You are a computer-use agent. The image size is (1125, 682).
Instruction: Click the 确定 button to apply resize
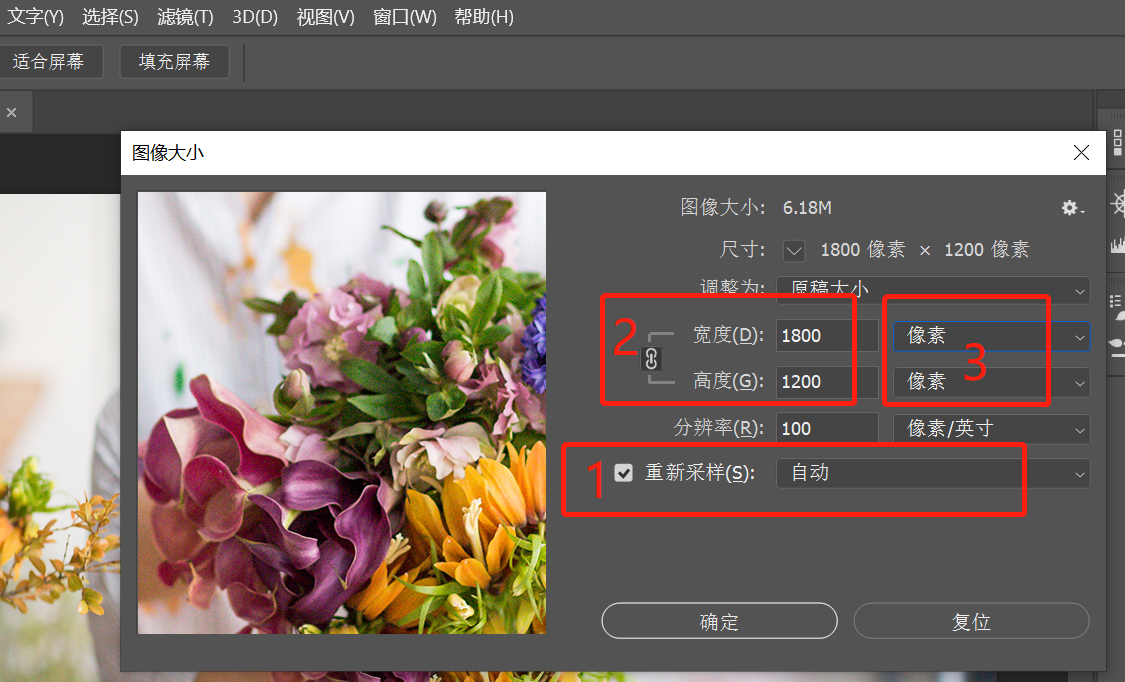coord(718,620)
